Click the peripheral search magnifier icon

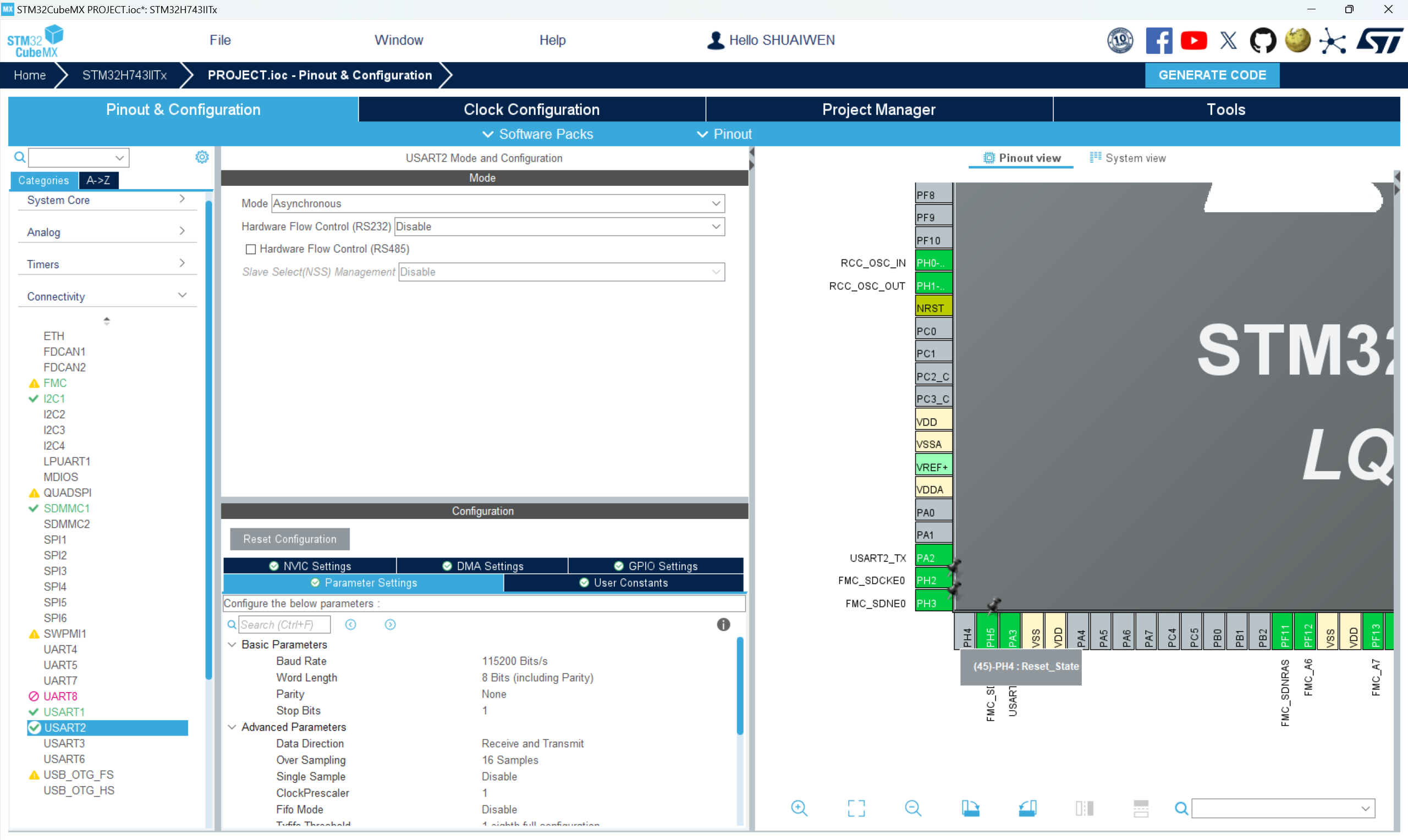click(20, 157)
